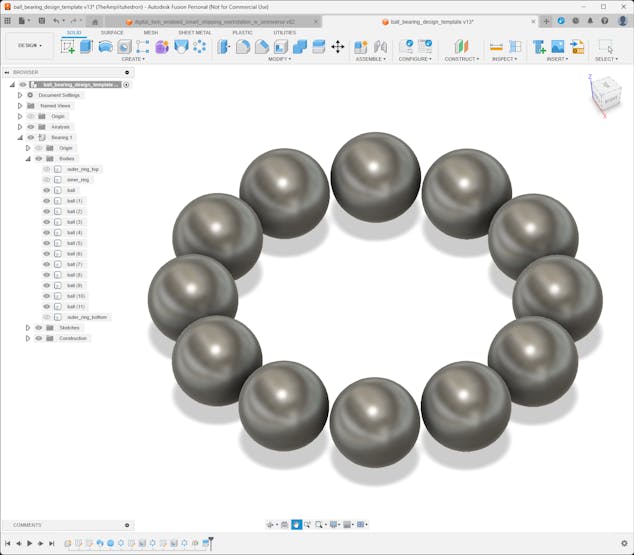The width and height of the screenshot is (634, 555).
Task: Click the Extrude tool icon
Action: click(x=86, y=46)
